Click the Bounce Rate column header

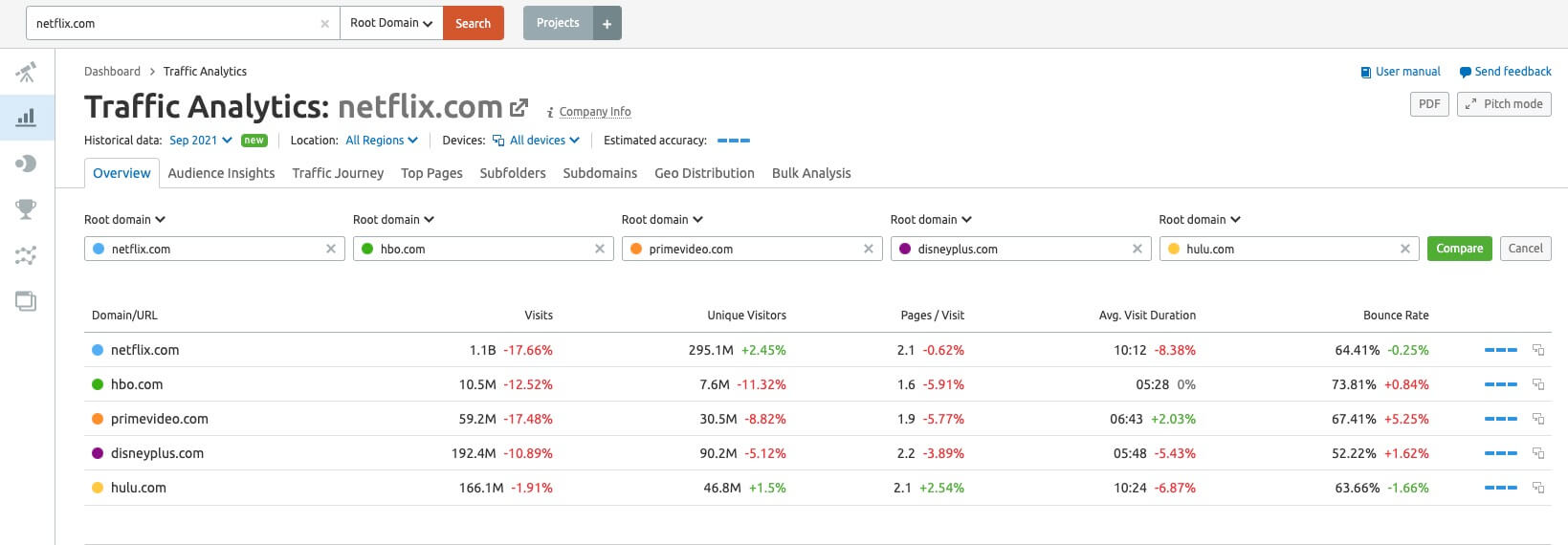1396,316
